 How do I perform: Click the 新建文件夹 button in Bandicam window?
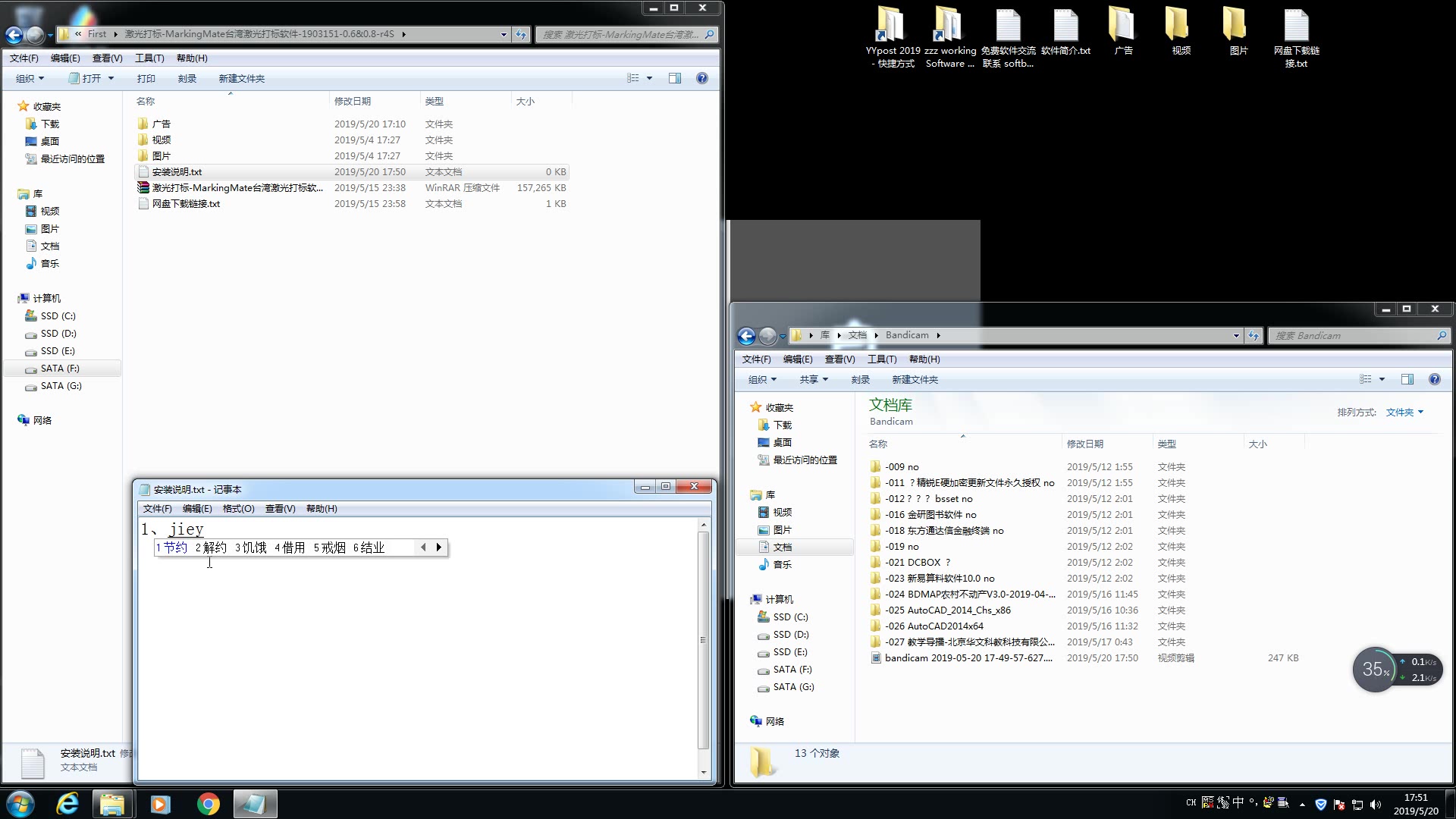(915, 379)
